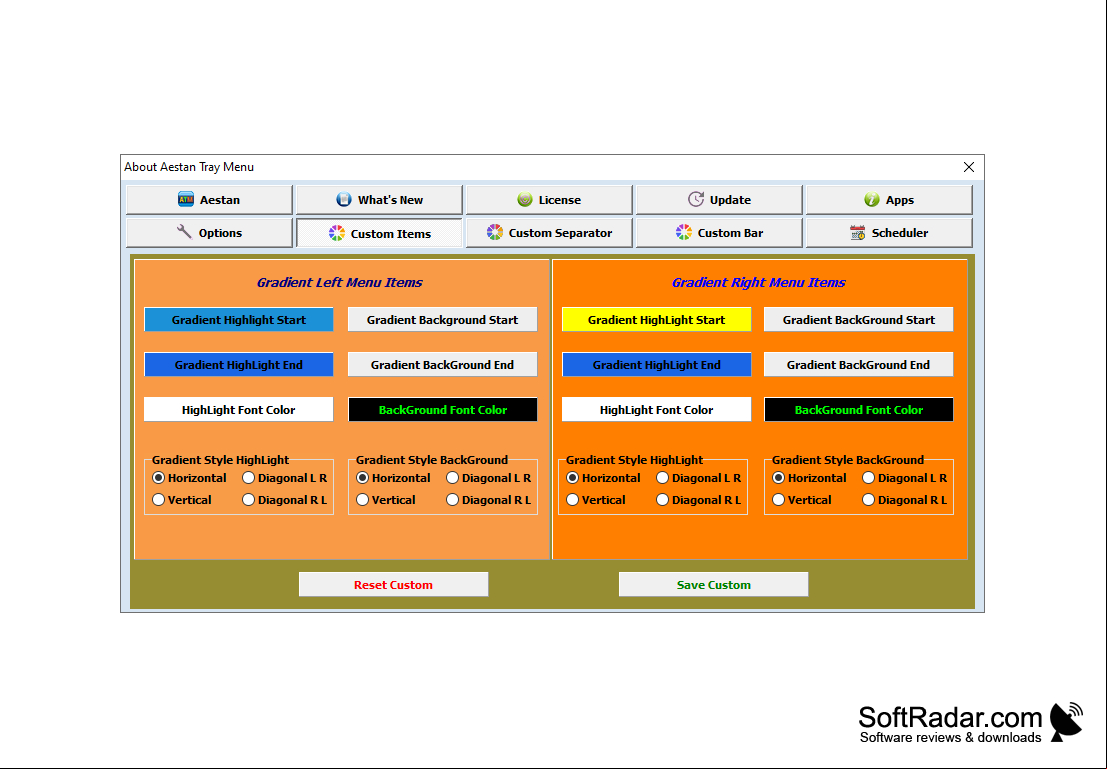Pick right Gradient BackGround End color
This screenshot has height=769, width=1107.
pos(858,365)
